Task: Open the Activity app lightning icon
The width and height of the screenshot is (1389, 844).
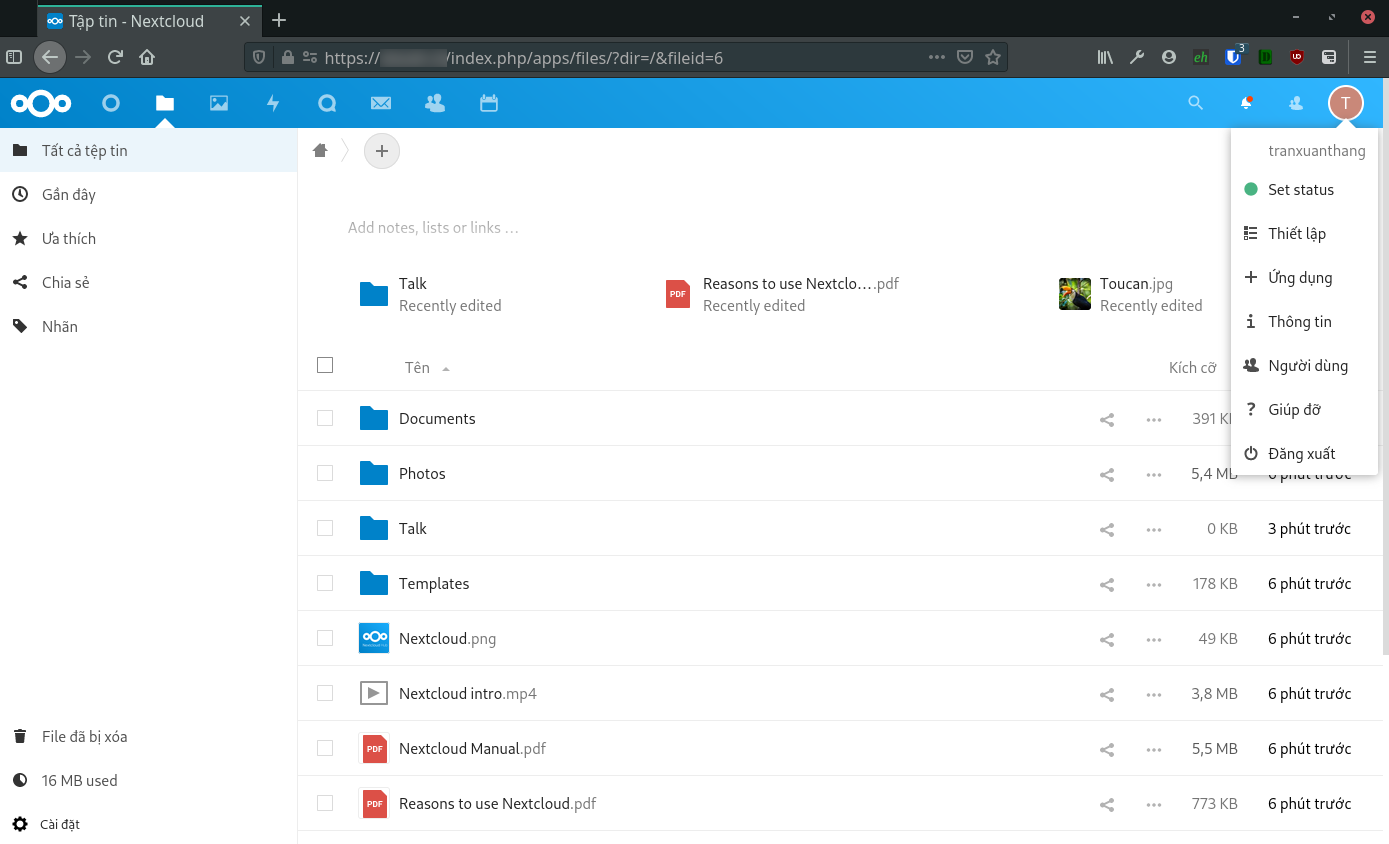Action: (273, 103)
